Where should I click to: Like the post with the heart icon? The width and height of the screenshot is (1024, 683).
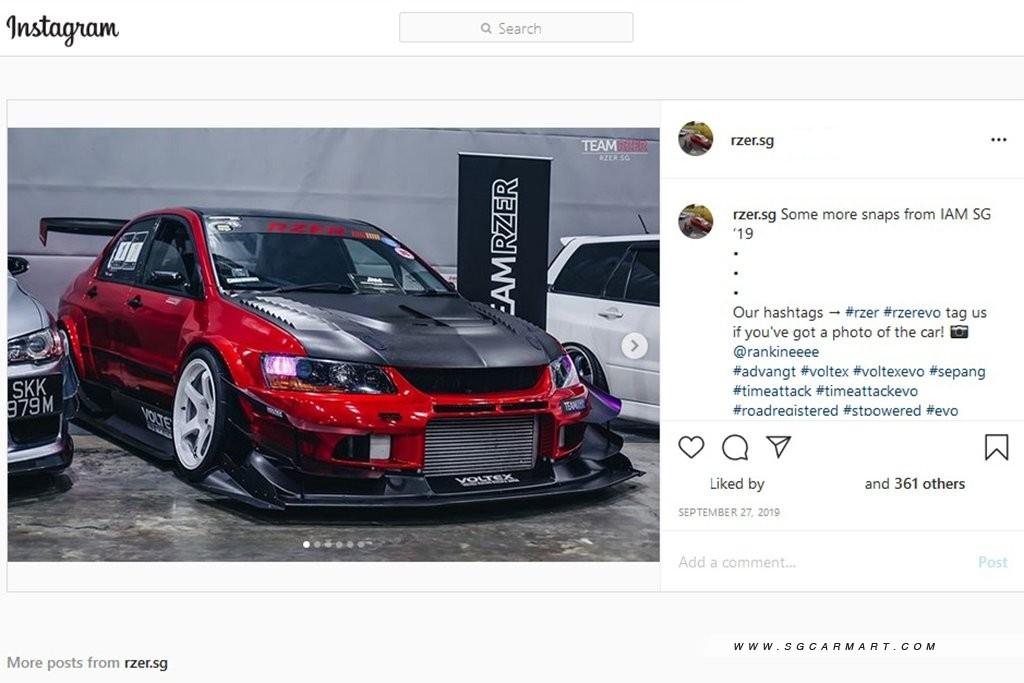(691, 447)
